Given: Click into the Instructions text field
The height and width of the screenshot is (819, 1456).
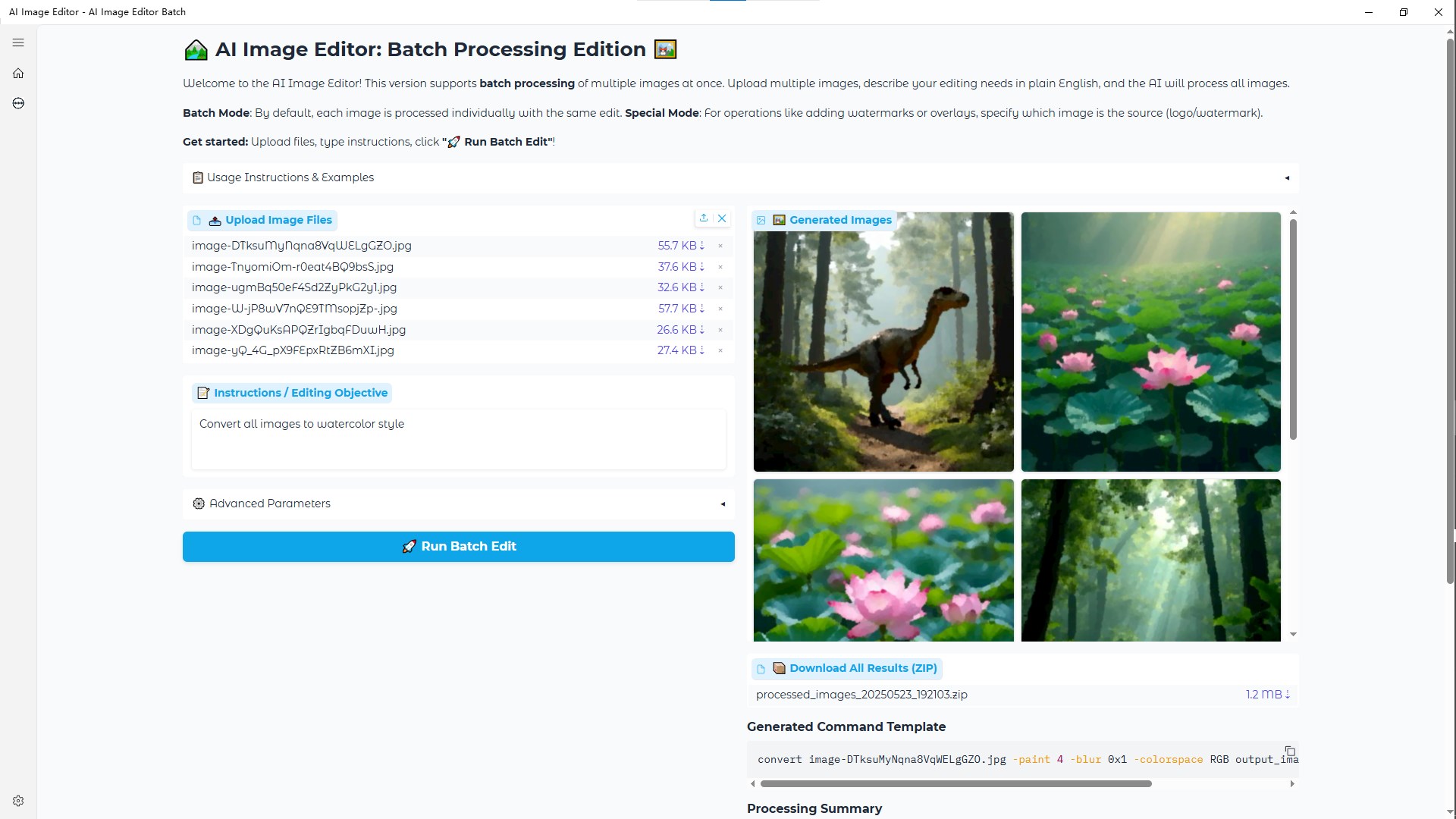Looking at the screenshot, I should click(x=458, y=440).
